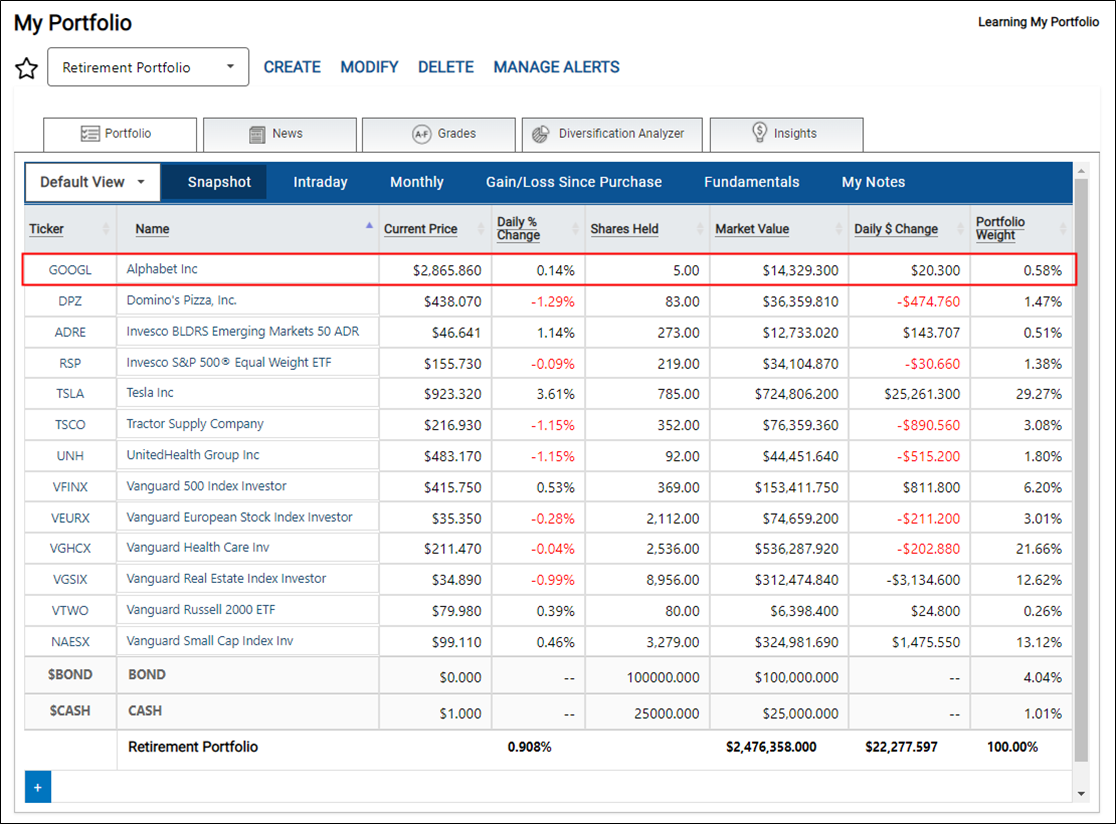This screenshot has width=1116, height=824.
Task: Click the News tab newspaper icon
Action: (x=257, y=134)
